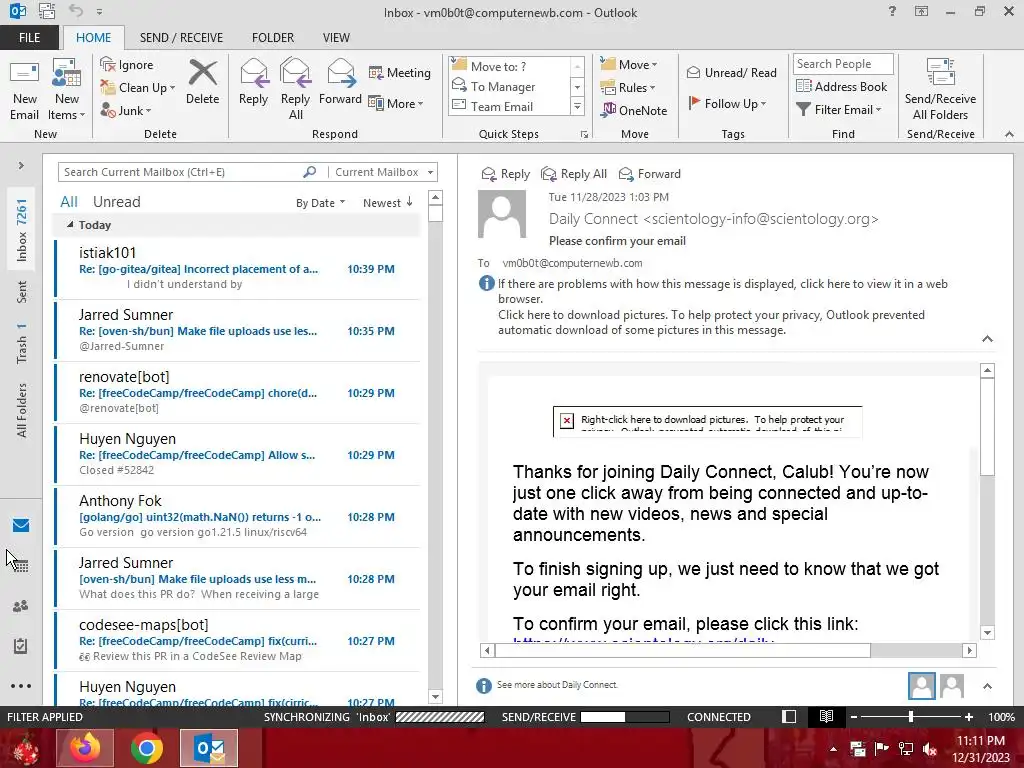This screenshot has height=768, width=1024.
Task: Open the Clean Up dropdown
Action: pyautogui.click(x=137, y=88)
